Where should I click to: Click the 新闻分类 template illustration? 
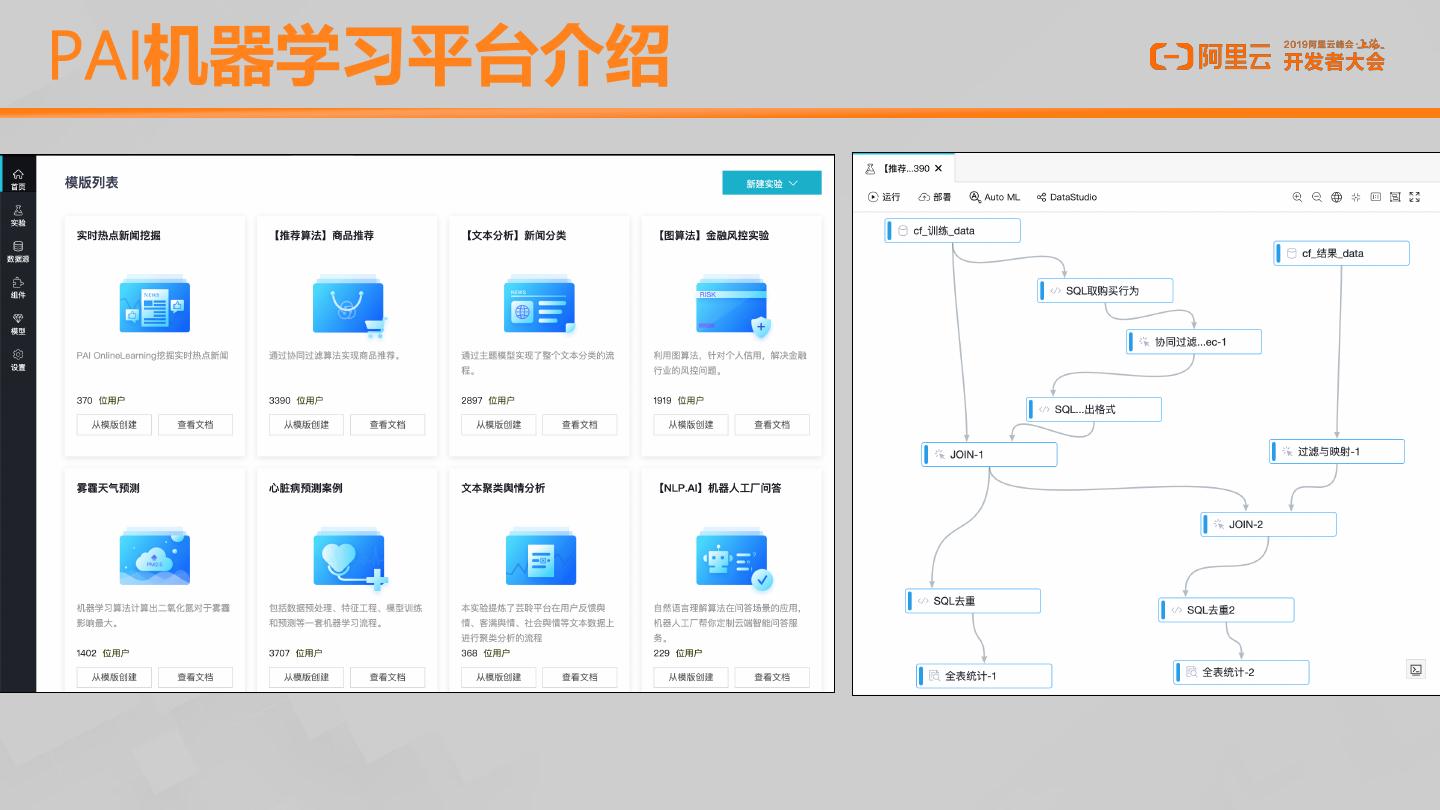540,305
